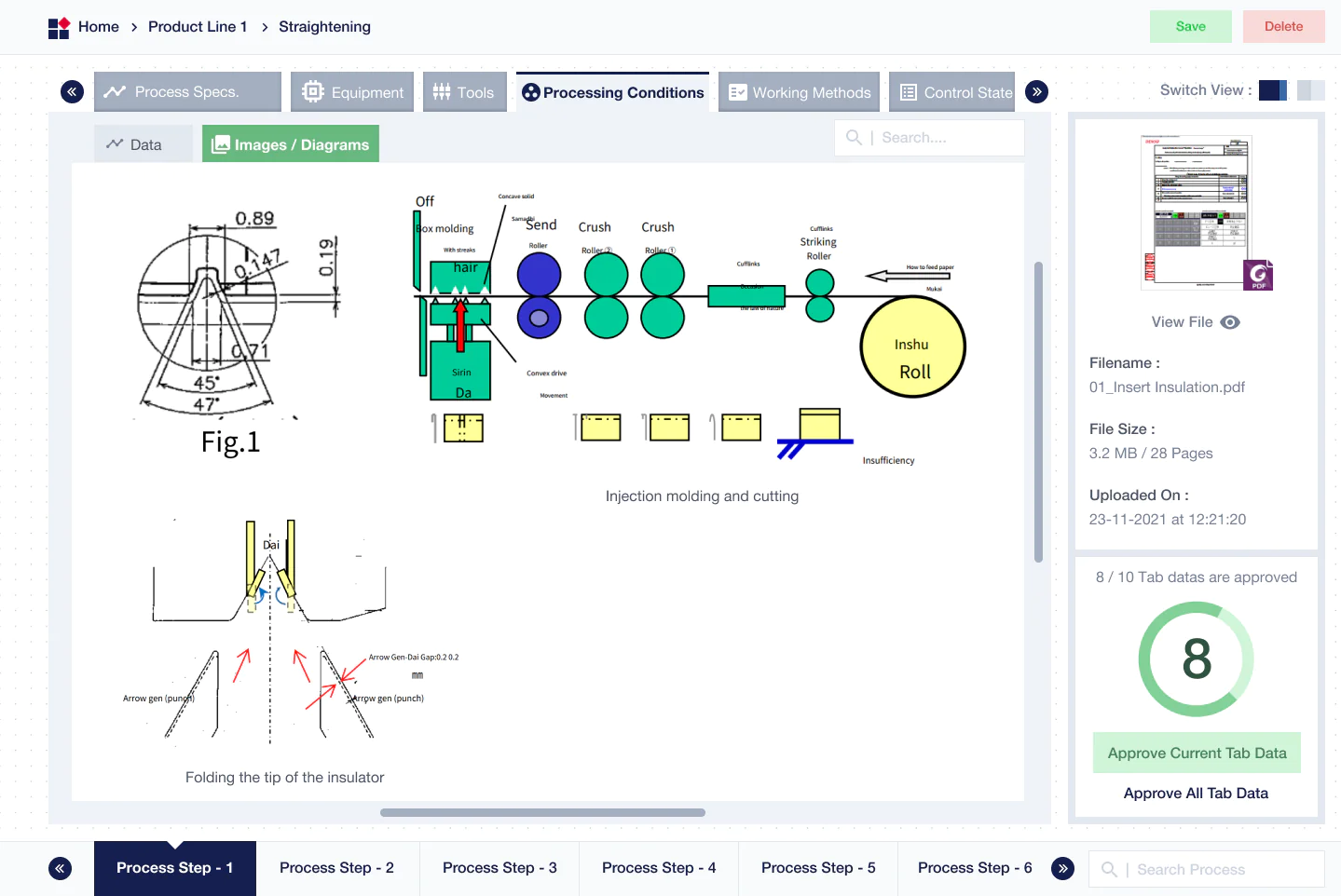Click the magnifier icon in Search Process
Viewport: 1341px width, 896px height.
click(x=1109, y=869)
